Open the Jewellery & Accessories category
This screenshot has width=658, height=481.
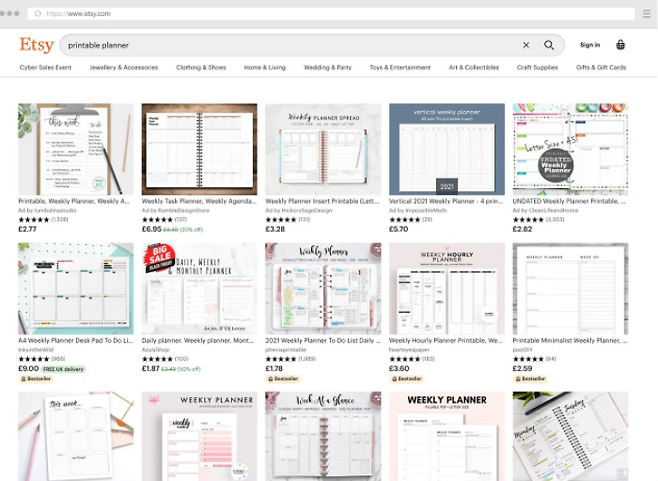click(124, 68)
